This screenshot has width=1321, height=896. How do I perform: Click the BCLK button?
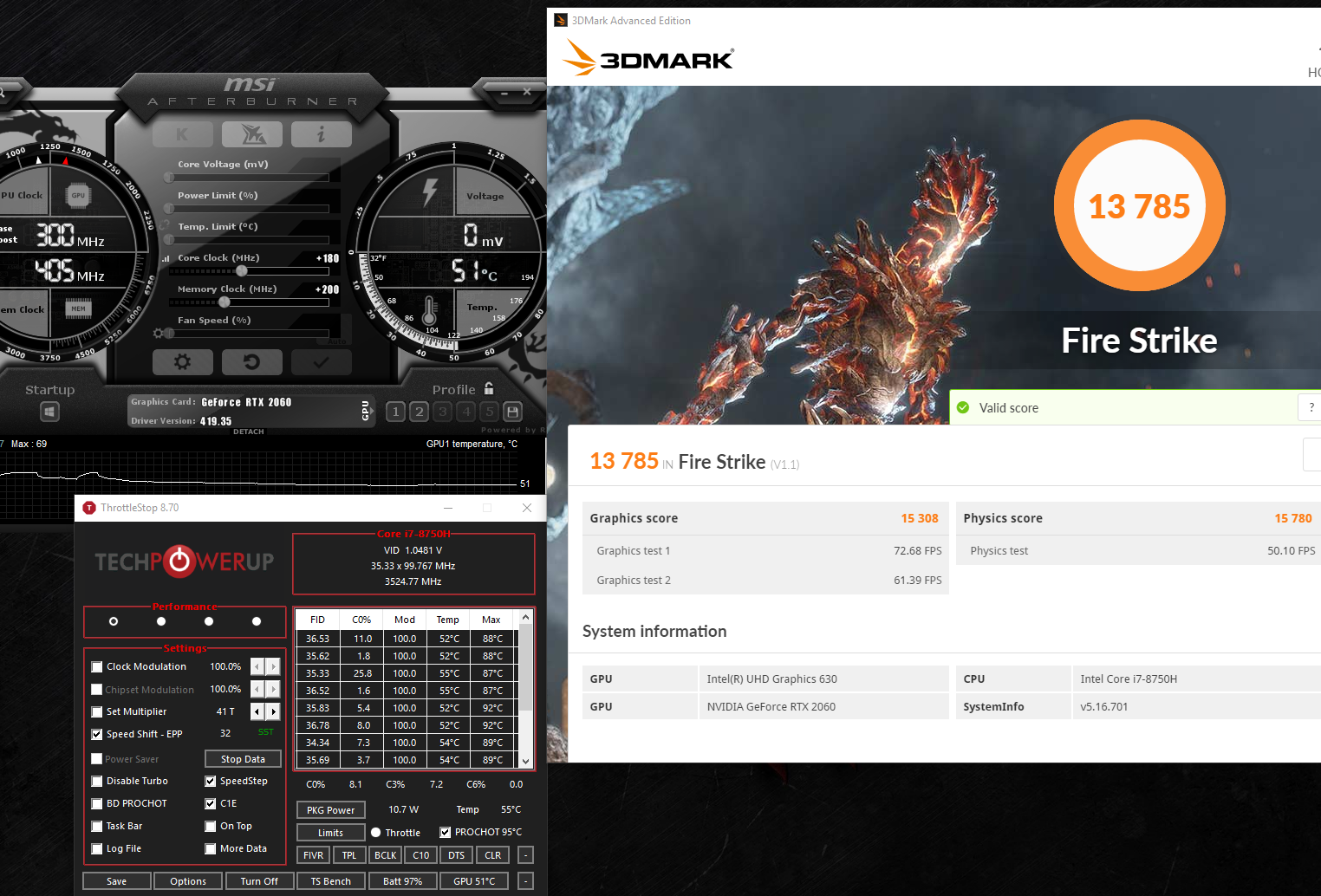tap(385, 855)
